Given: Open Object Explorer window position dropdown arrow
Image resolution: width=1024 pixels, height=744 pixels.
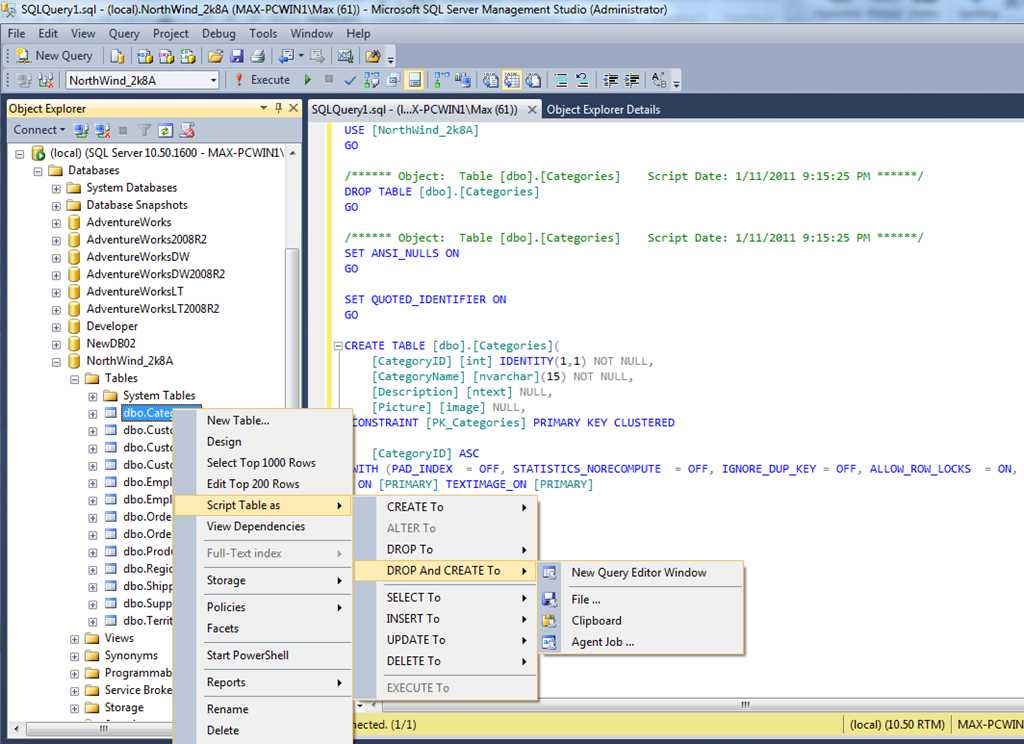Looking at the screenshot, I should (264, 108).
